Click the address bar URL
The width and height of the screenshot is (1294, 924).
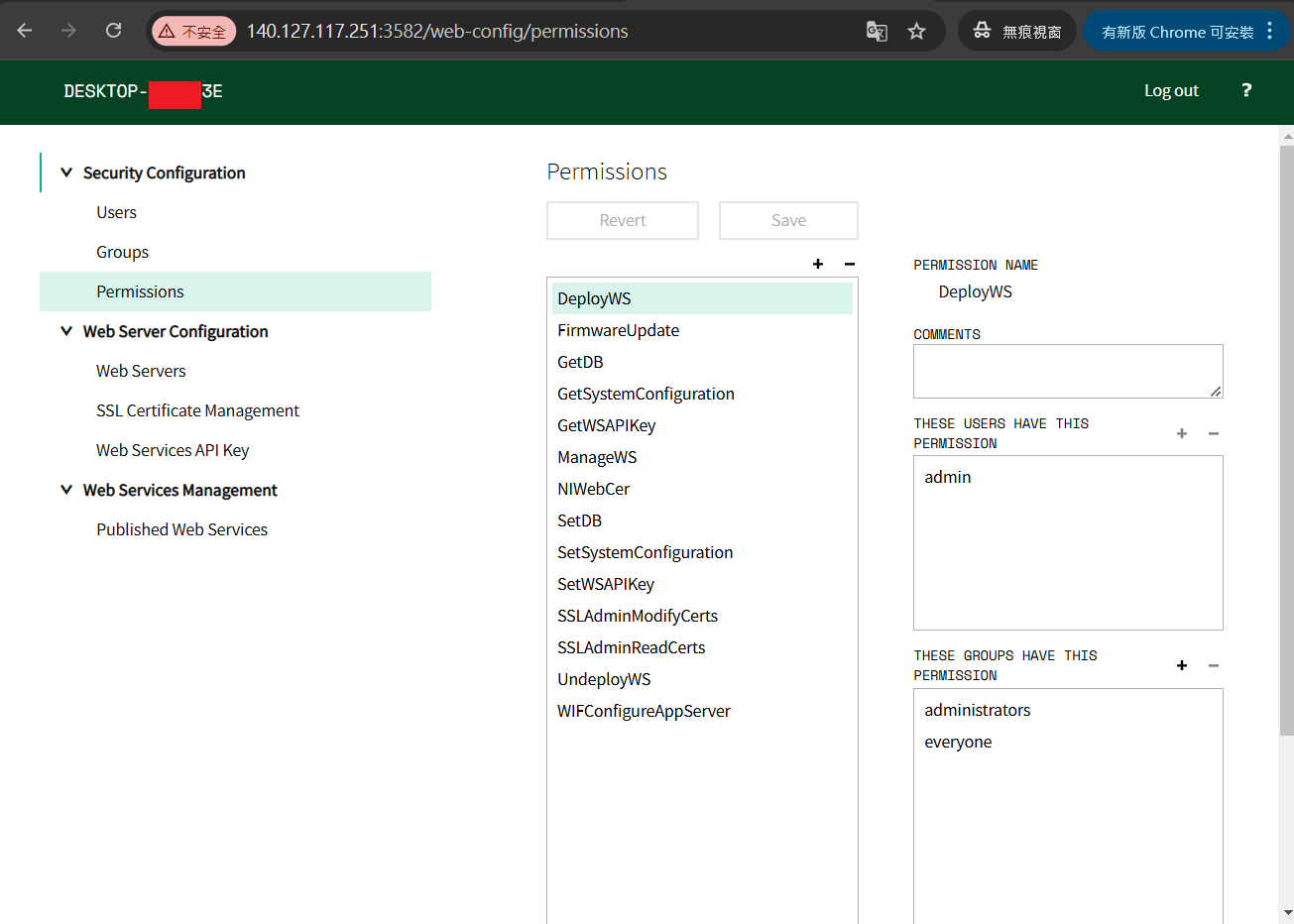(x=437, y=32)
